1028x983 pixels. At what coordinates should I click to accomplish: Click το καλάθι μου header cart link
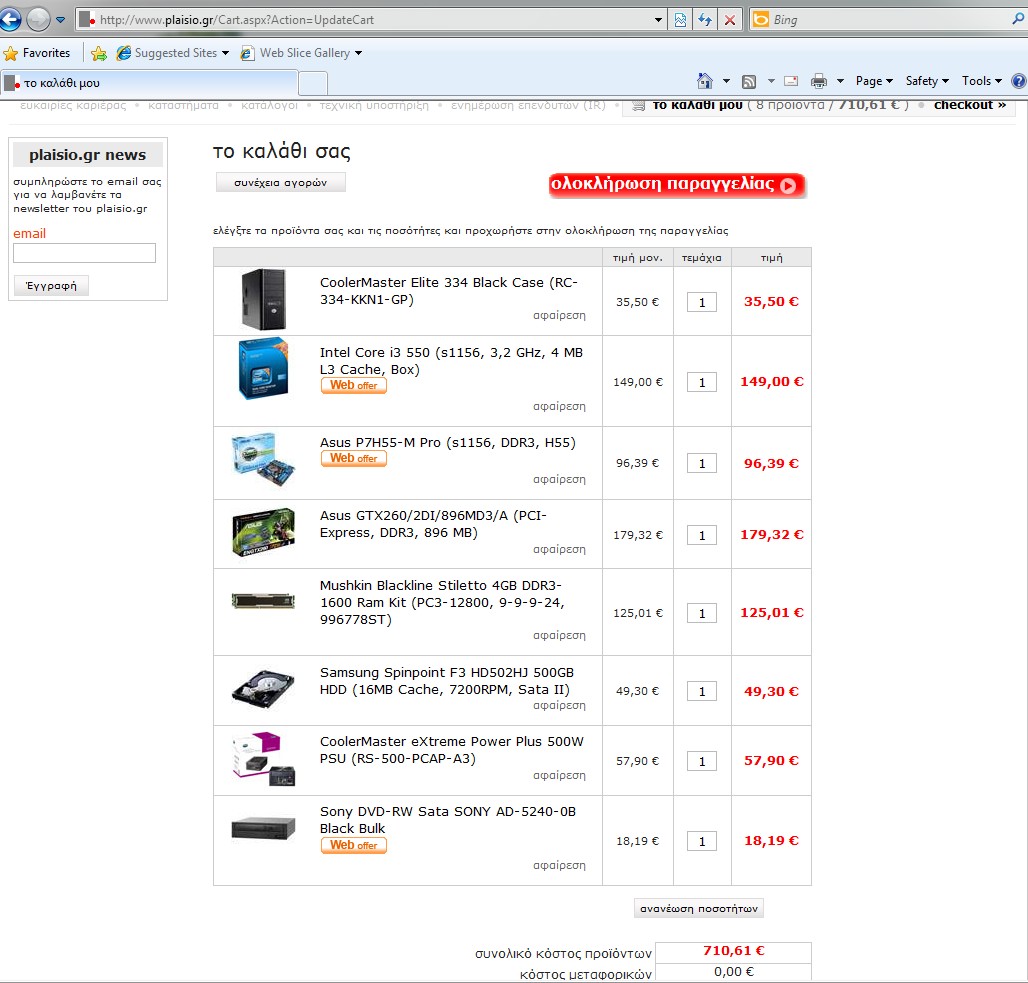coord(697,105)
